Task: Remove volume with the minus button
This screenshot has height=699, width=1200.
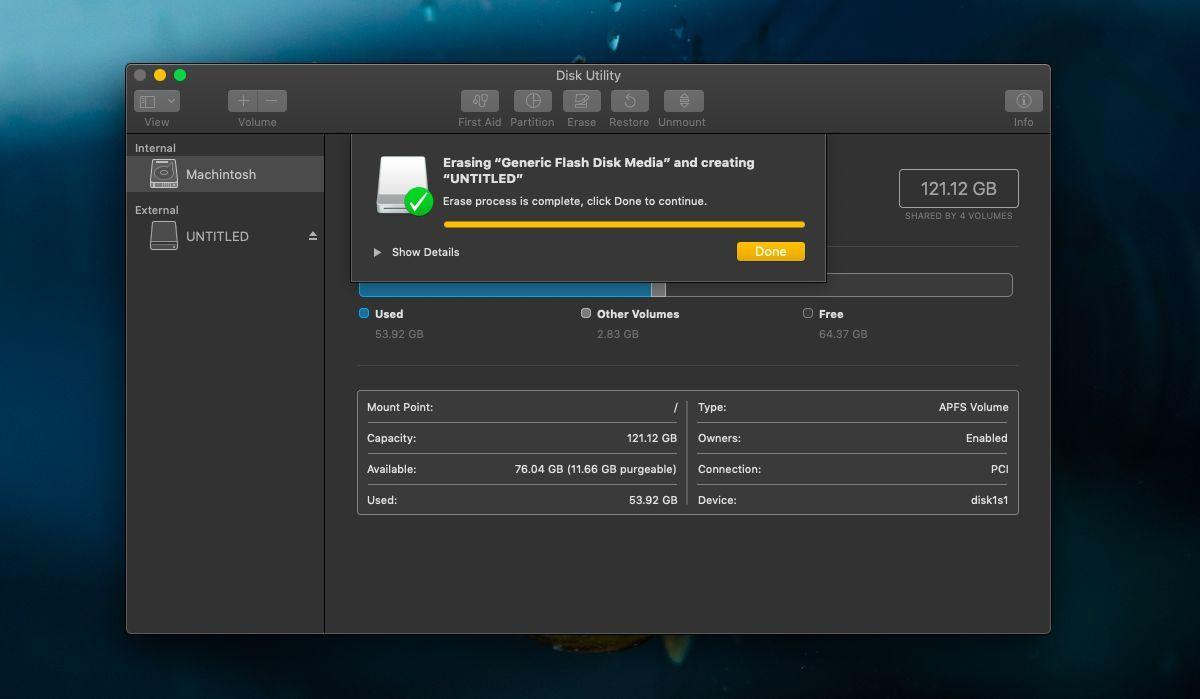Action: 272,101
